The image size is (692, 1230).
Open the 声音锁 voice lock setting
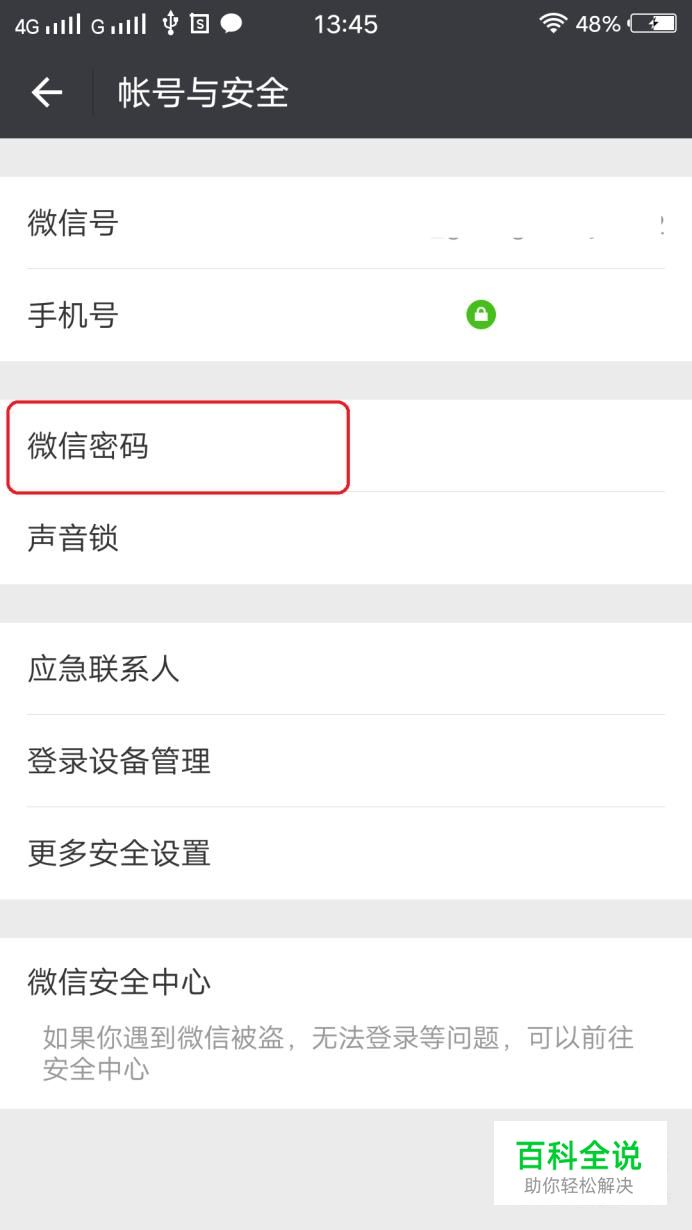346,538
